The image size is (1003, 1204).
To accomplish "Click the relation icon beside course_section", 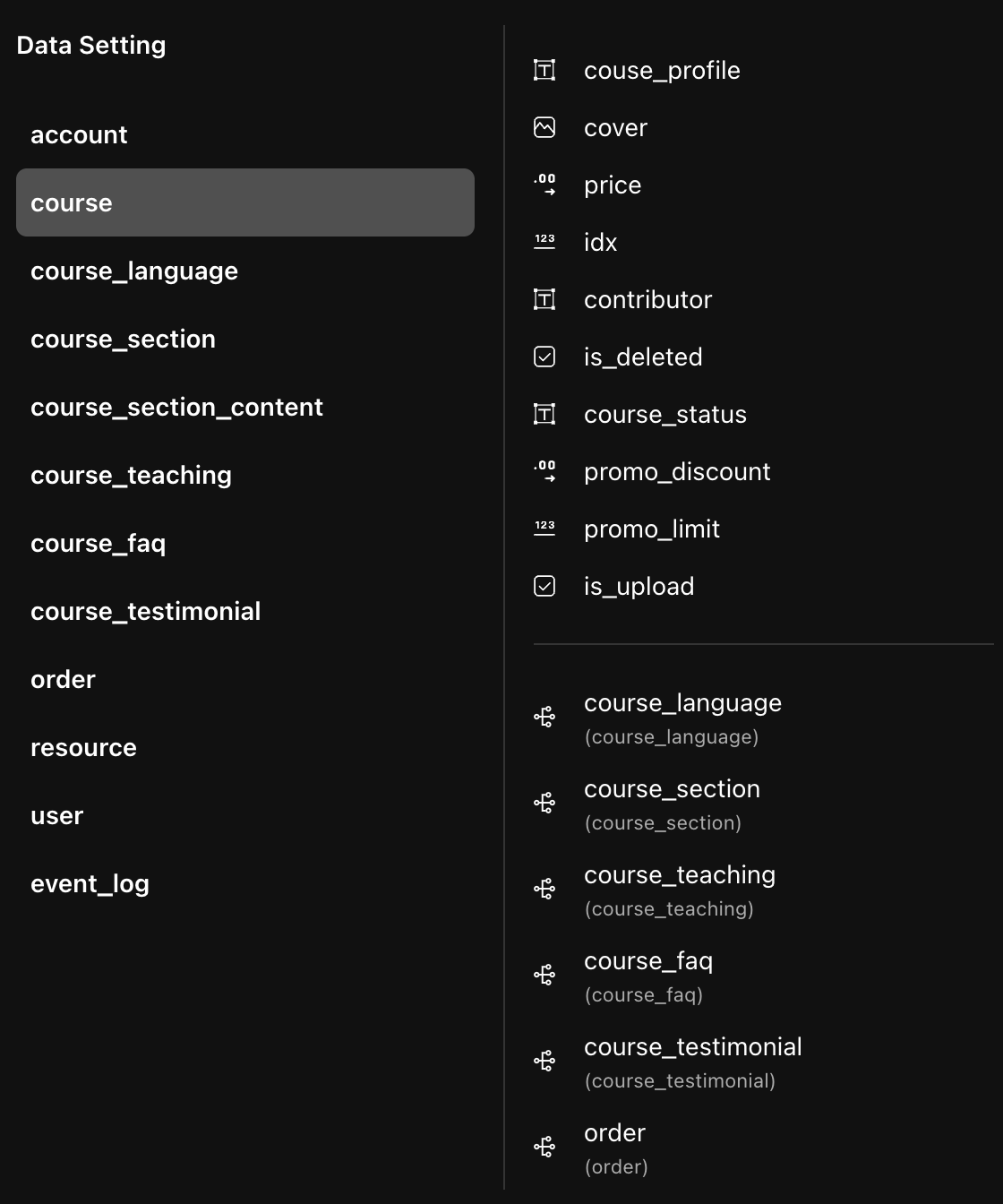I will coord(544,803).
